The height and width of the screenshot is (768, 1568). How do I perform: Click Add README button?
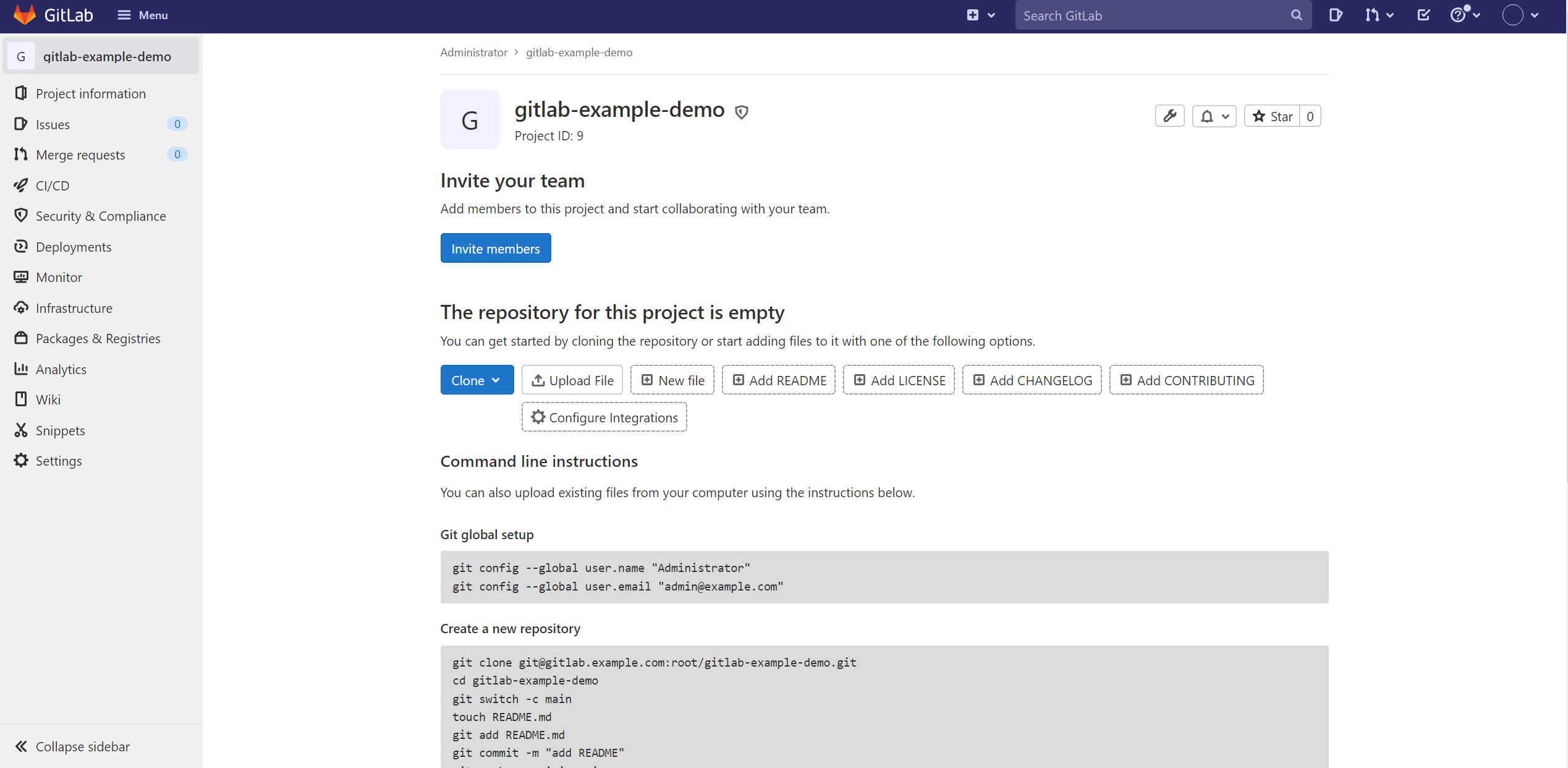coord(779,380)
